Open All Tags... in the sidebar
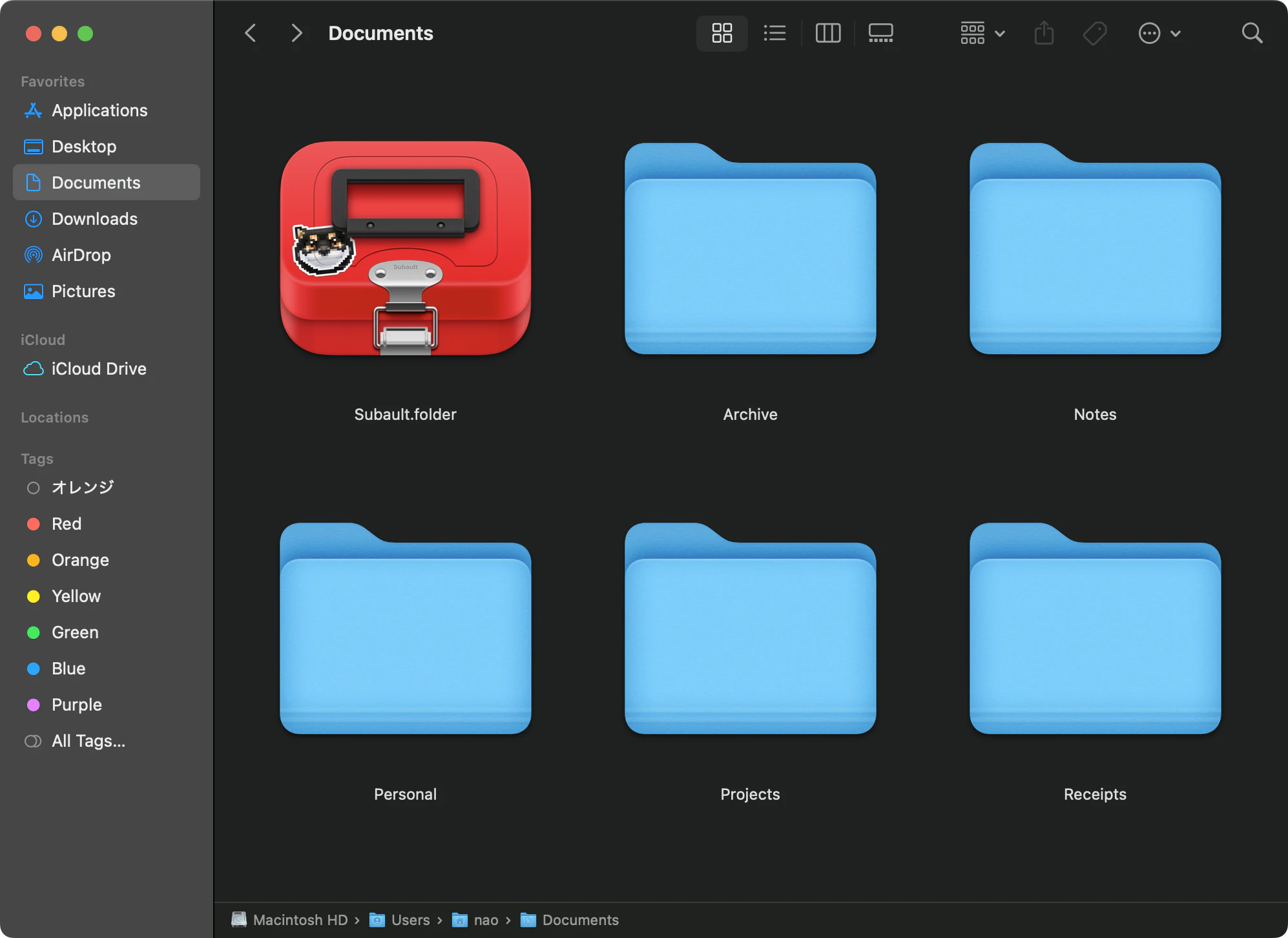1288x938 pixels. pyautogui.click(x=88, y=741)
